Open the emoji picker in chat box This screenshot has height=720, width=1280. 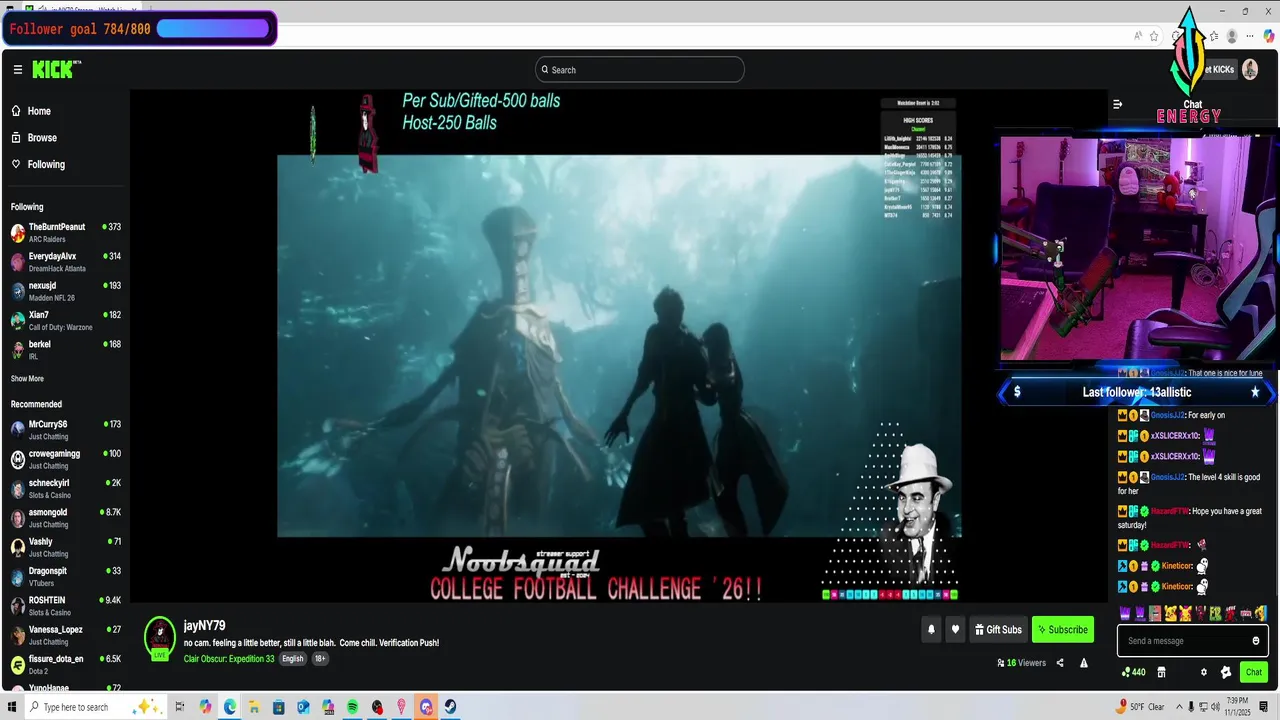1256,641
